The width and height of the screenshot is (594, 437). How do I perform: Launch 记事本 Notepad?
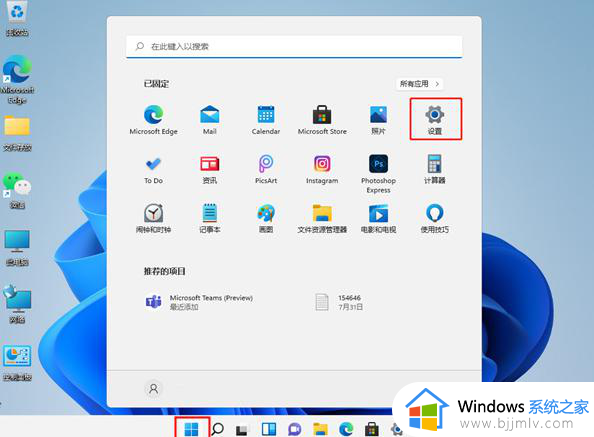209,218
